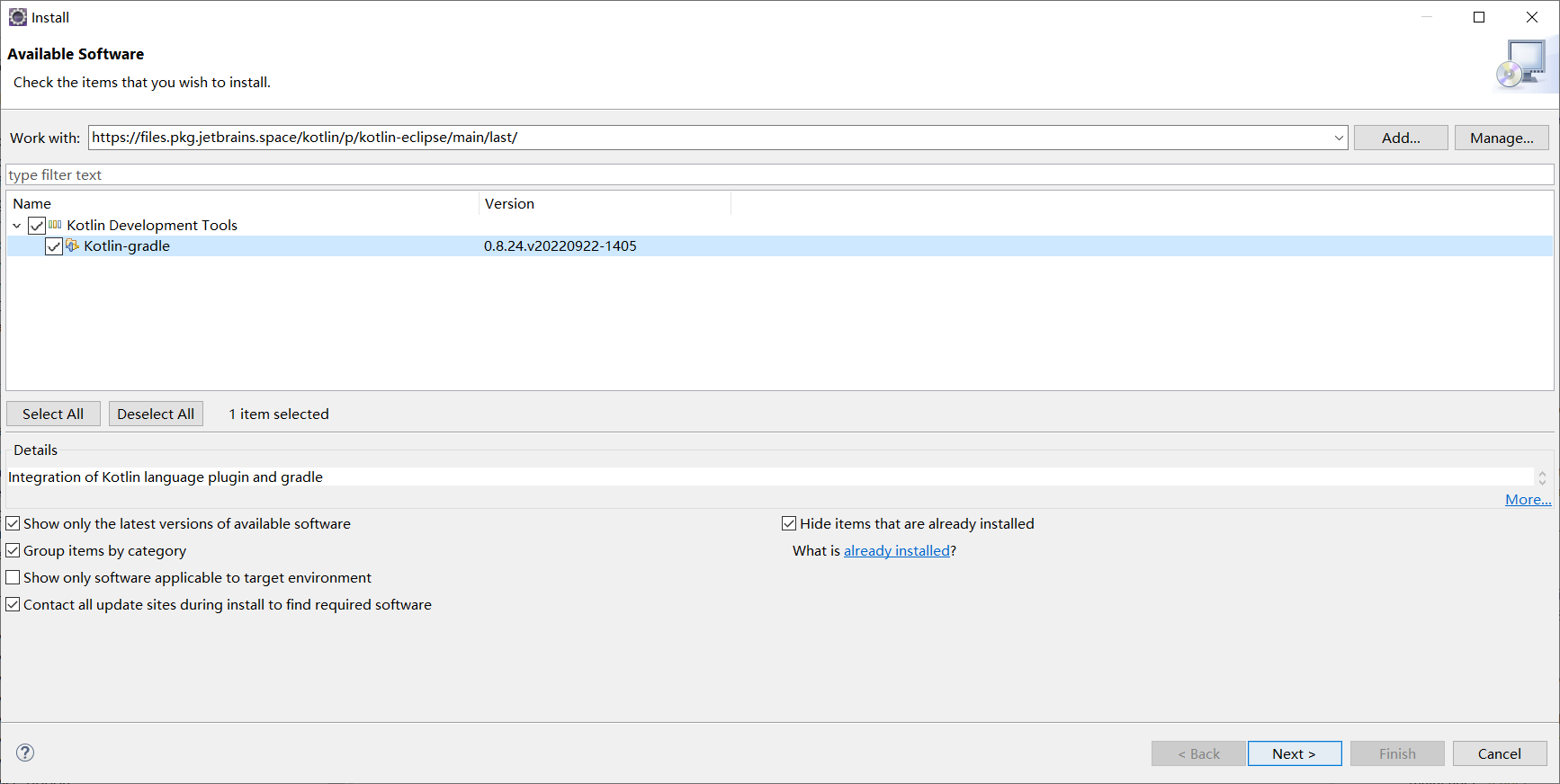
Task: Maximize the Install window
Action: (1478, 17)
